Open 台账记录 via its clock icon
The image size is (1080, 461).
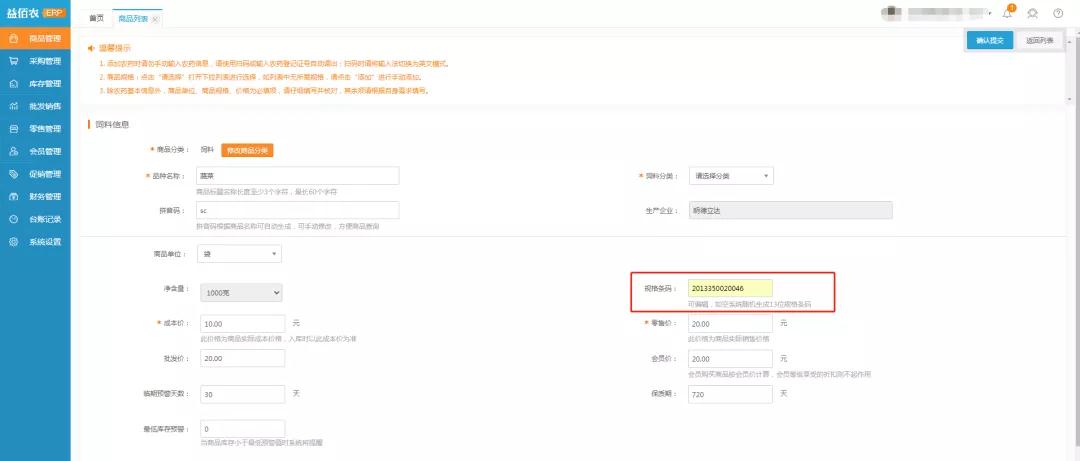pyautogui.click(x=13, y=219)
